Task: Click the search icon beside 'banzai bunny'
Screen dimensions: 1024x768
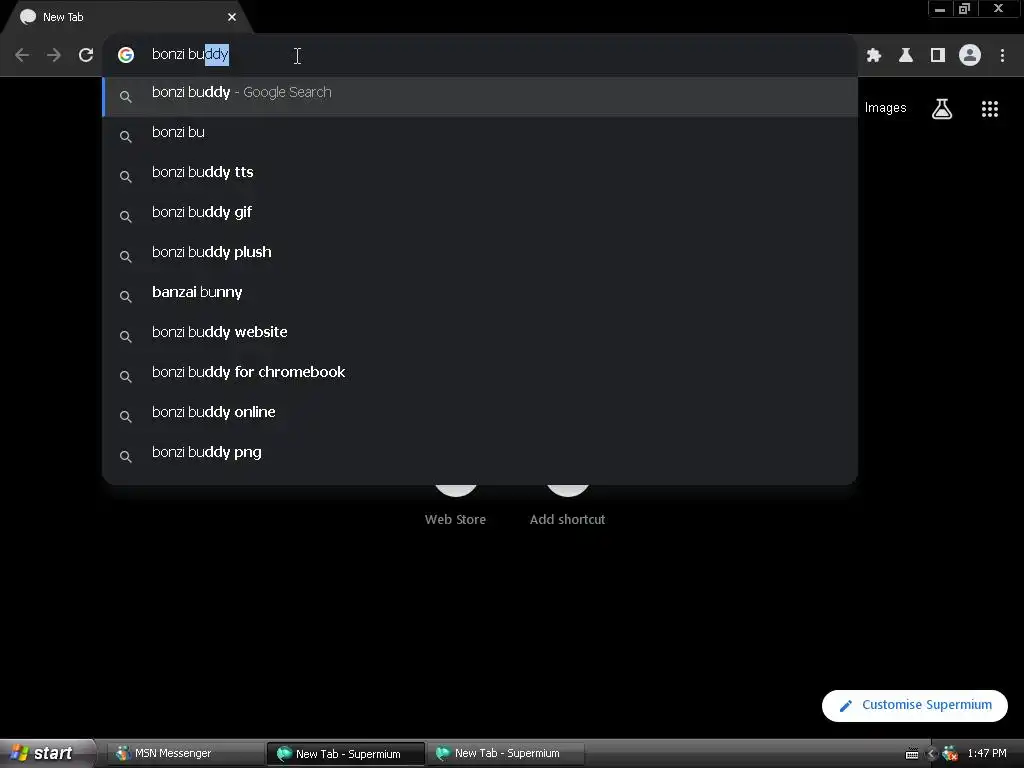Action: 126,296
